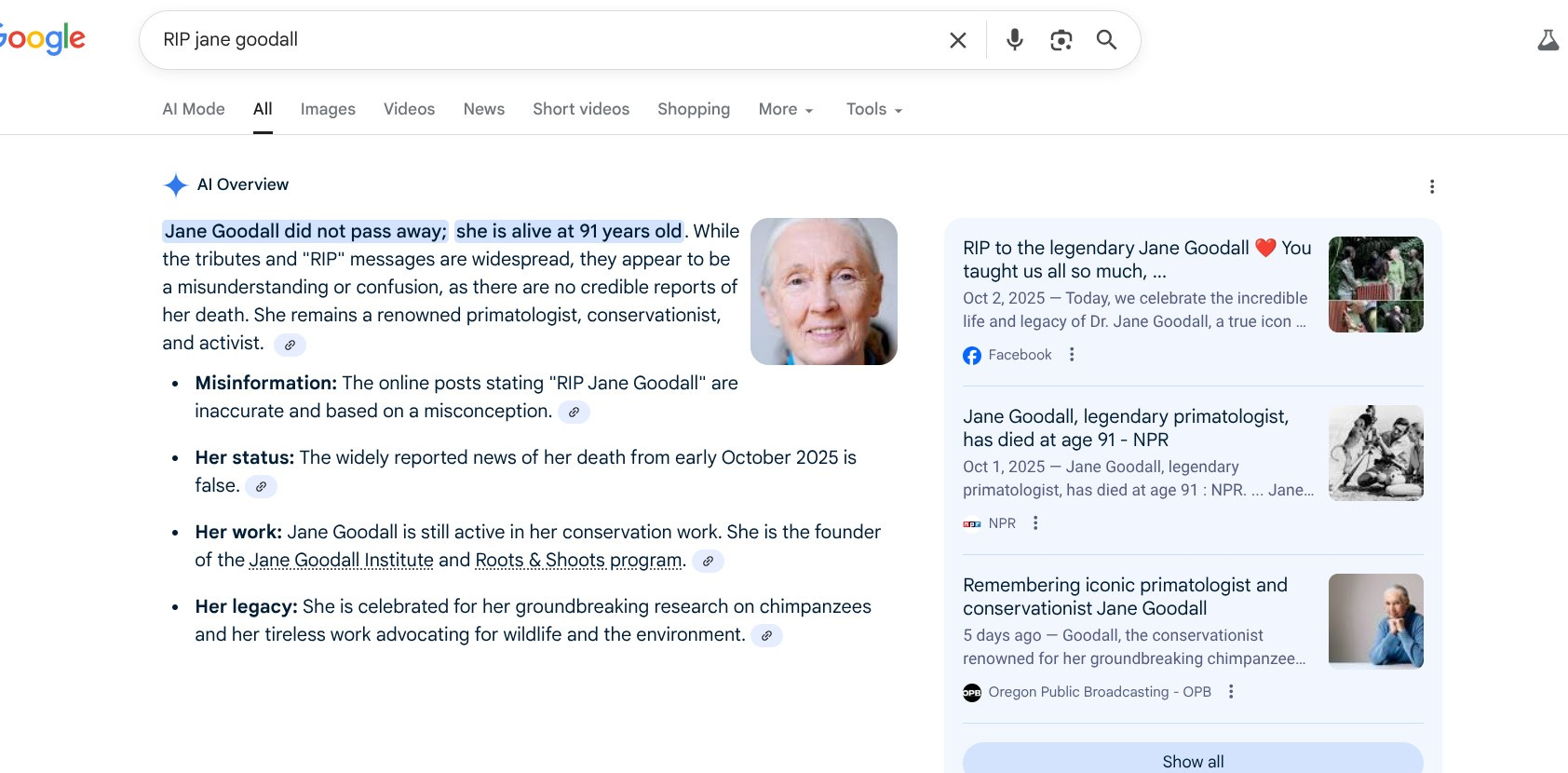Switch to News tab
This screenshot has width=1568, height=773.
(x=484, y=109)
